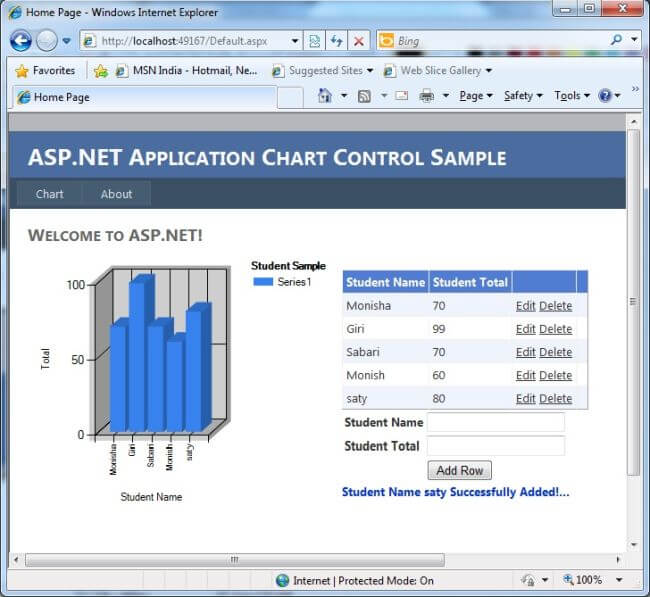Open the Safety menu

[523, 96]
